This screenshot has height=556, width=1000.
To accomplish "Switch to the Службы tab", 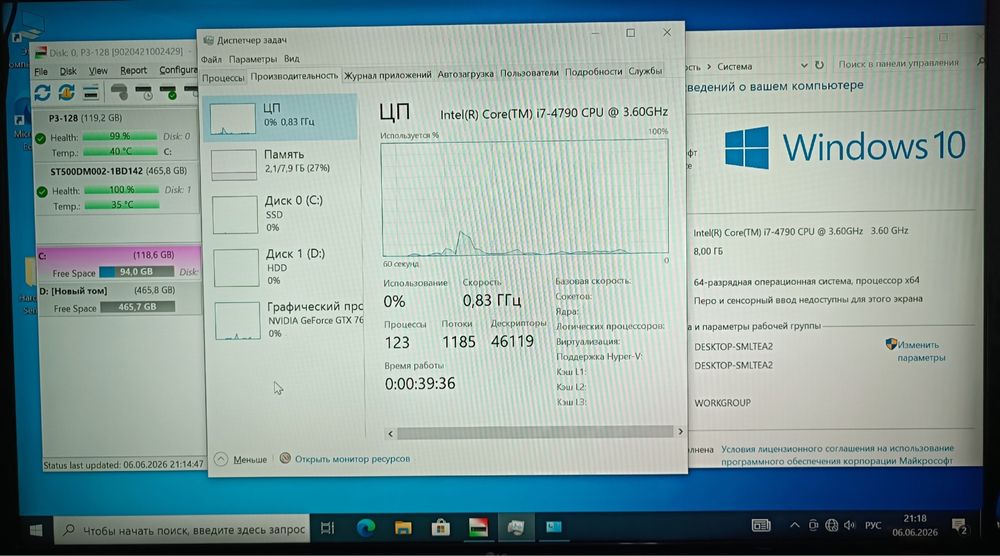I will pyautogui.click(x=645, y=71).
